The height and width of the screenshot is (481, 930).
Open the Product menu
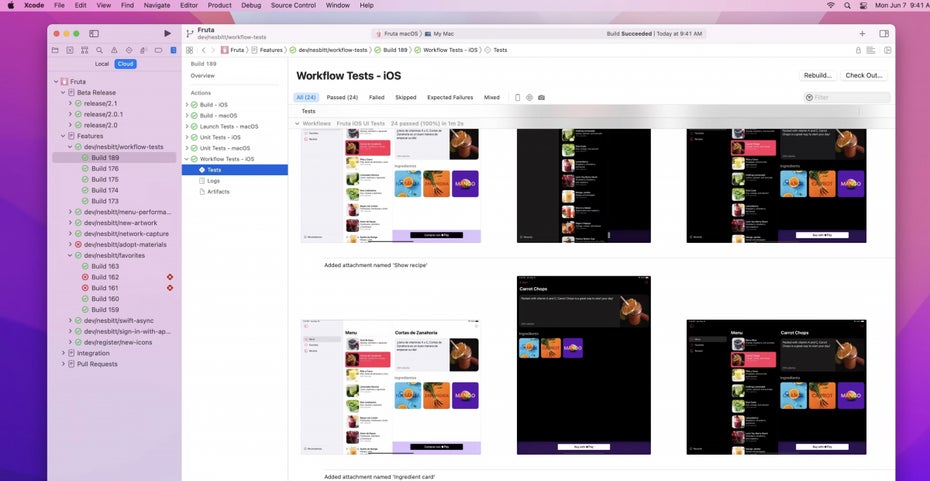pos(219,5)
